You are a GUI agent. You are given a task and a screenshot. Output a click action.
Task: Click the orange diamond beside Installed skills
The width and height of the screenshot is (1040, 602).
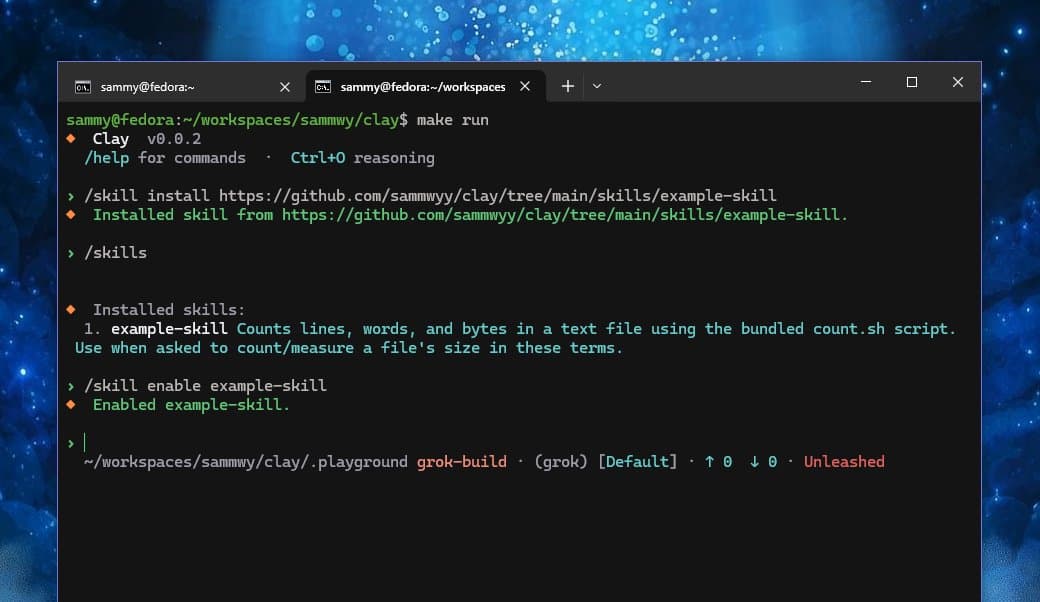(x=71, y=309)
